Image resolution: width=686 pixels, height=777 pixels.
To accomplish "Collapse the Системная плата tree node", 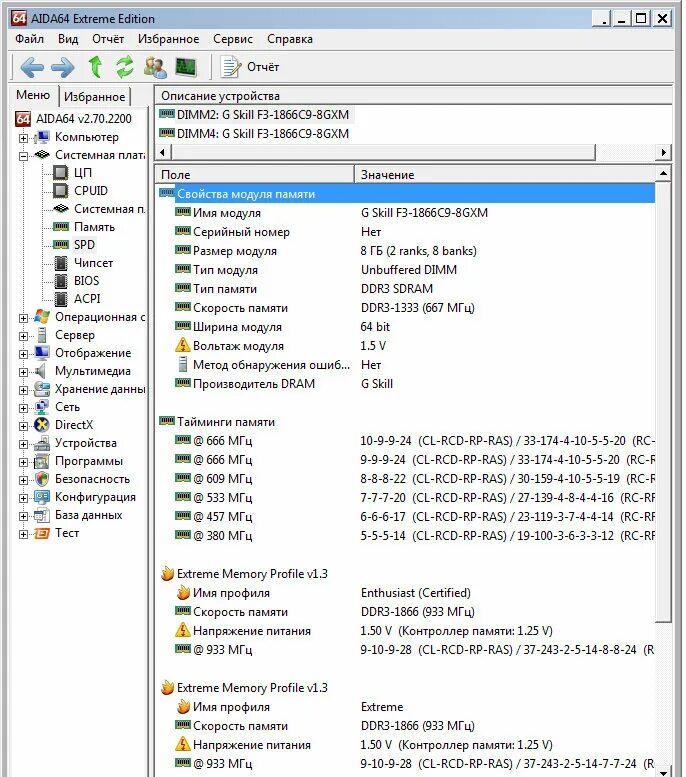I will [x=23, y=156].
